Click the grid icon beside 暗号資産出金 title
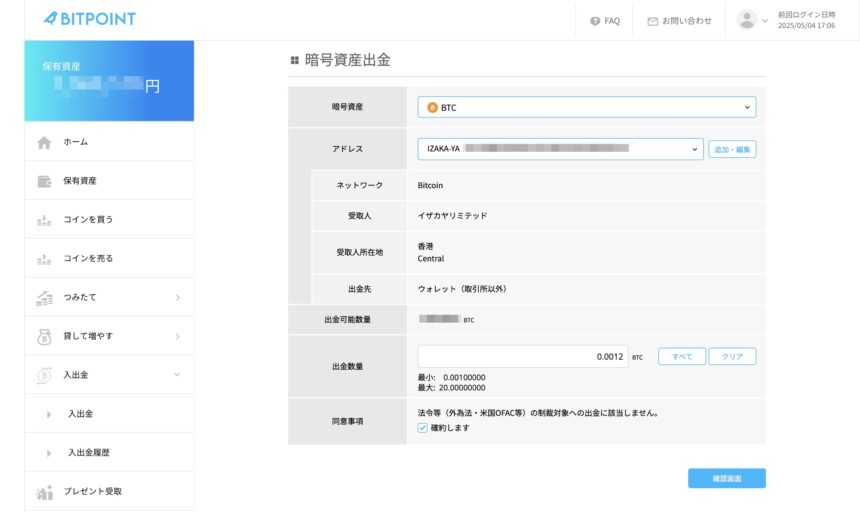 click(x=295, y=60)
